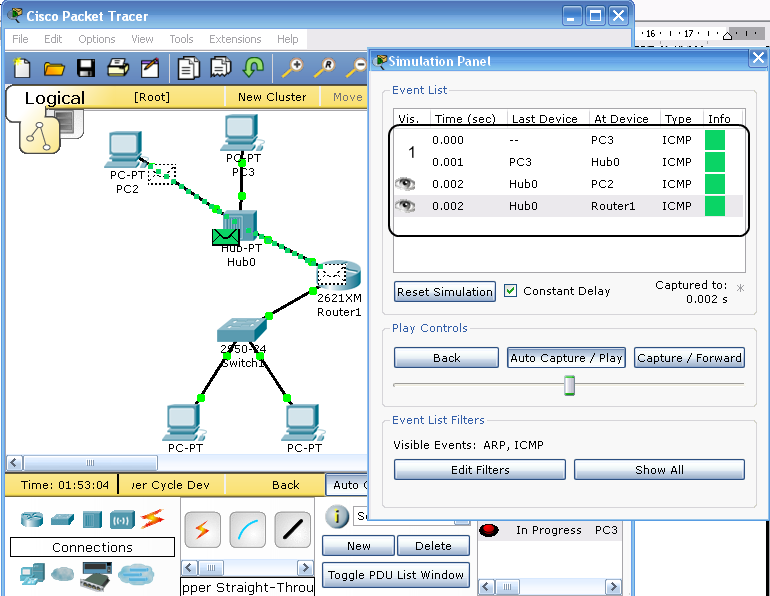770x596 pixels.
Task: Open the Extensions menu
Action: tap(235, 39)
